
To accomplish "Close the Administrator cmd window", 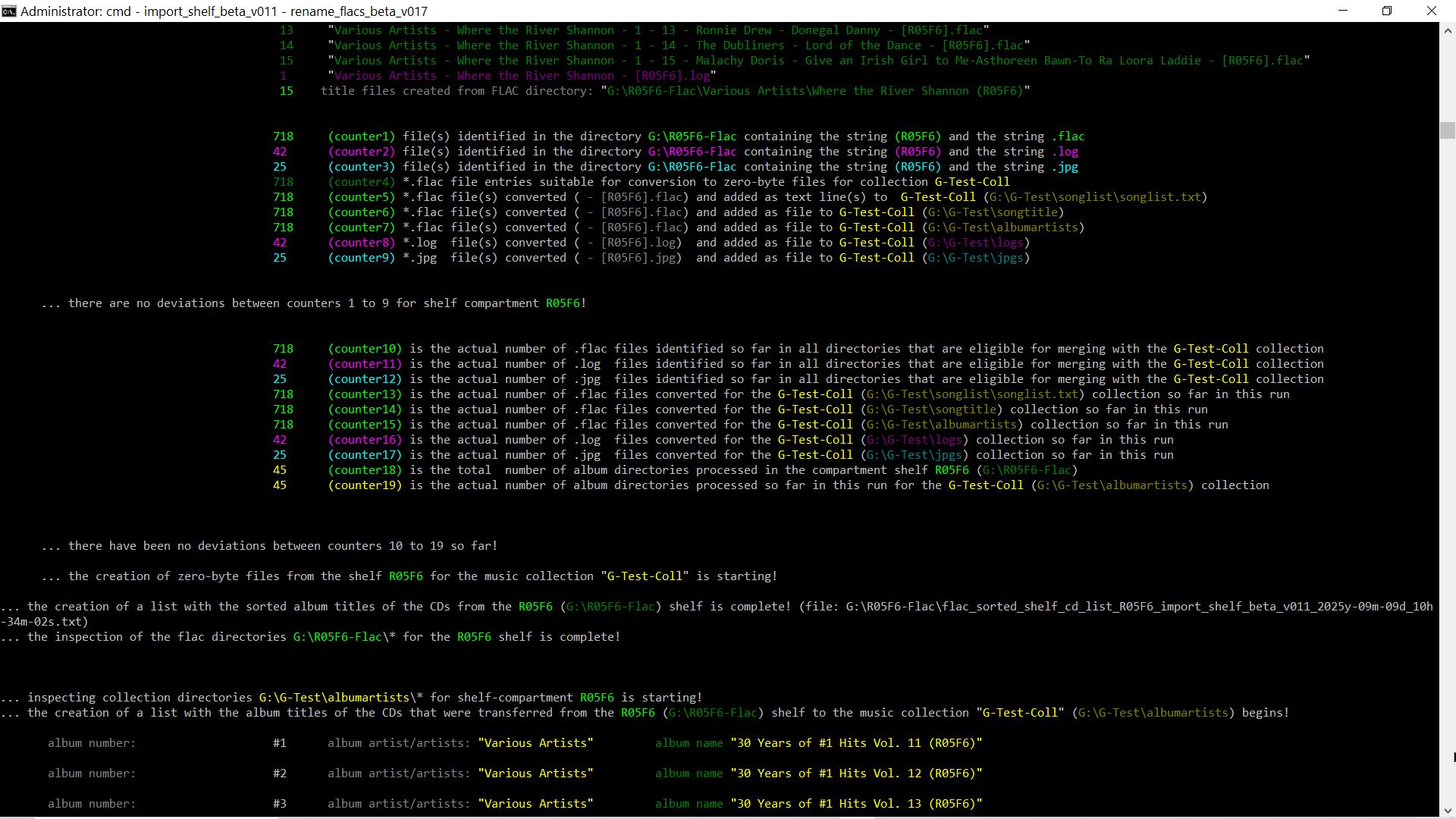I will pyautogui.click(x=1431, y=11).
